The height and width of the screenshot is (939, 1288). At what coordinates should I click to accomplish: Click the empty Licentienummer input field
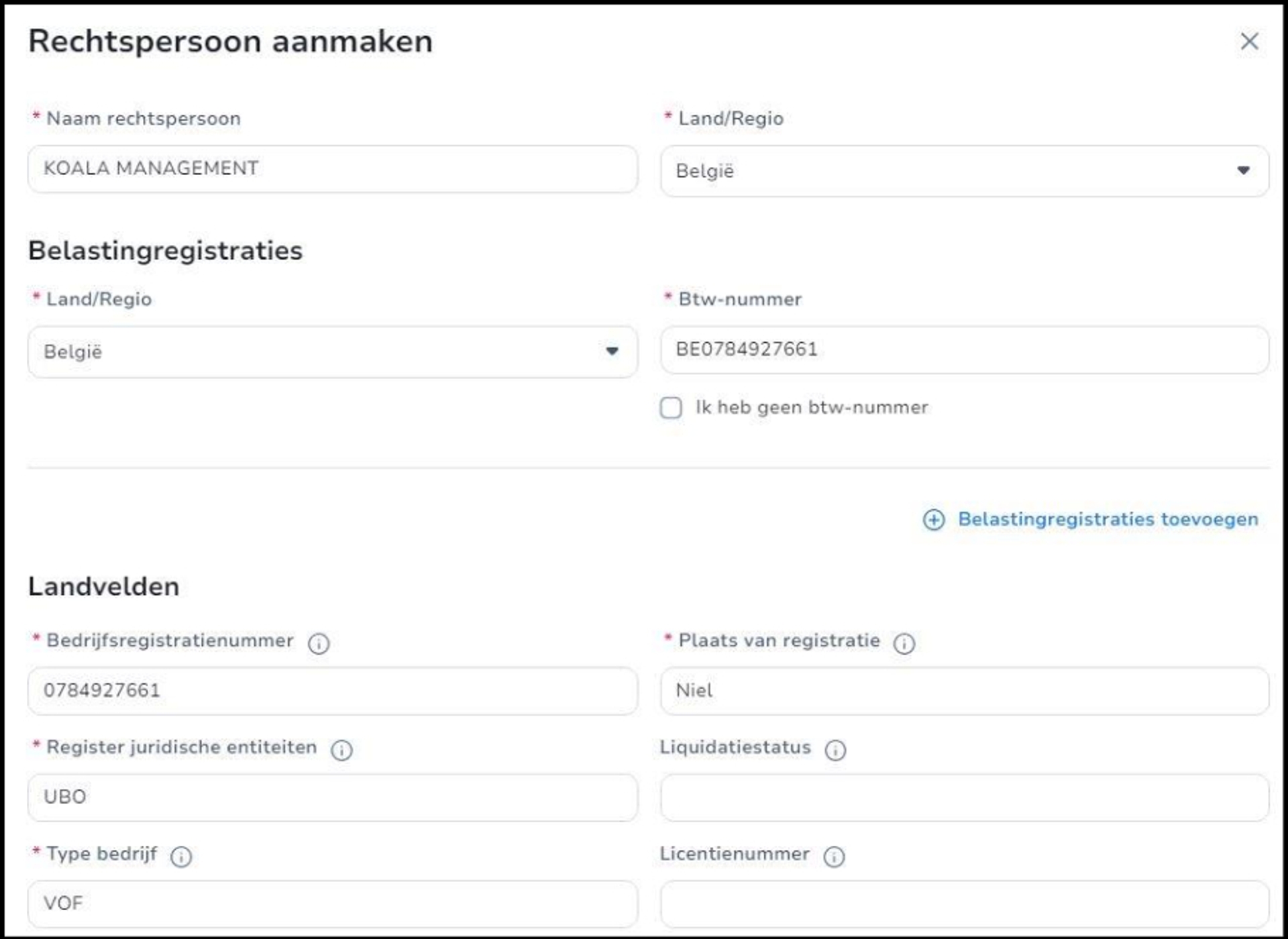pyautogui.click(x=964, y=903)
